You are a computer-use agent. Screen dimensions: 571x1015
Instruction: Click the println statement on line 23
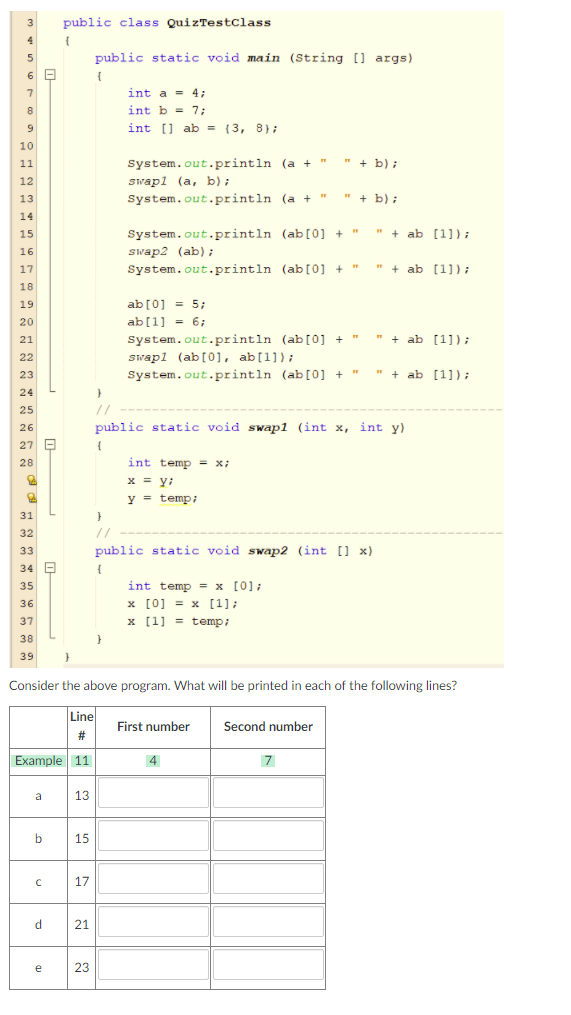tap(299, 375)
